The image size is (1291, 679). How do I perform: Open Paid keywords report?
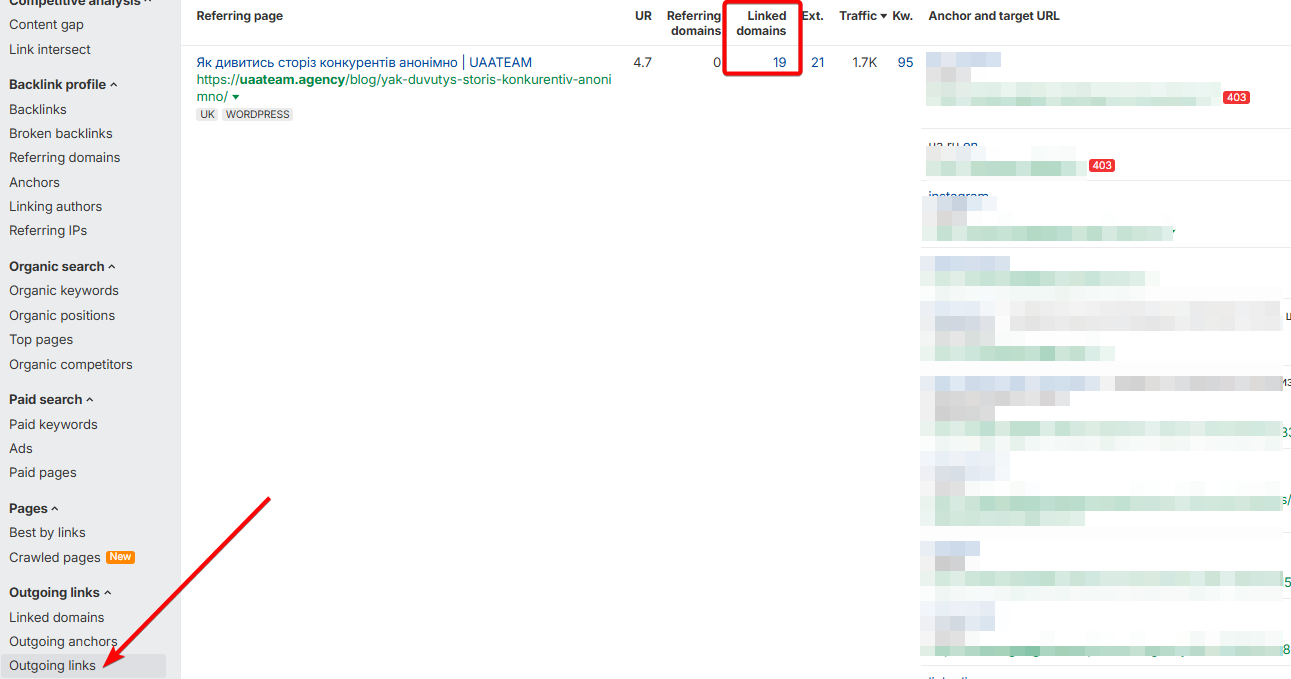coord(53,425)
